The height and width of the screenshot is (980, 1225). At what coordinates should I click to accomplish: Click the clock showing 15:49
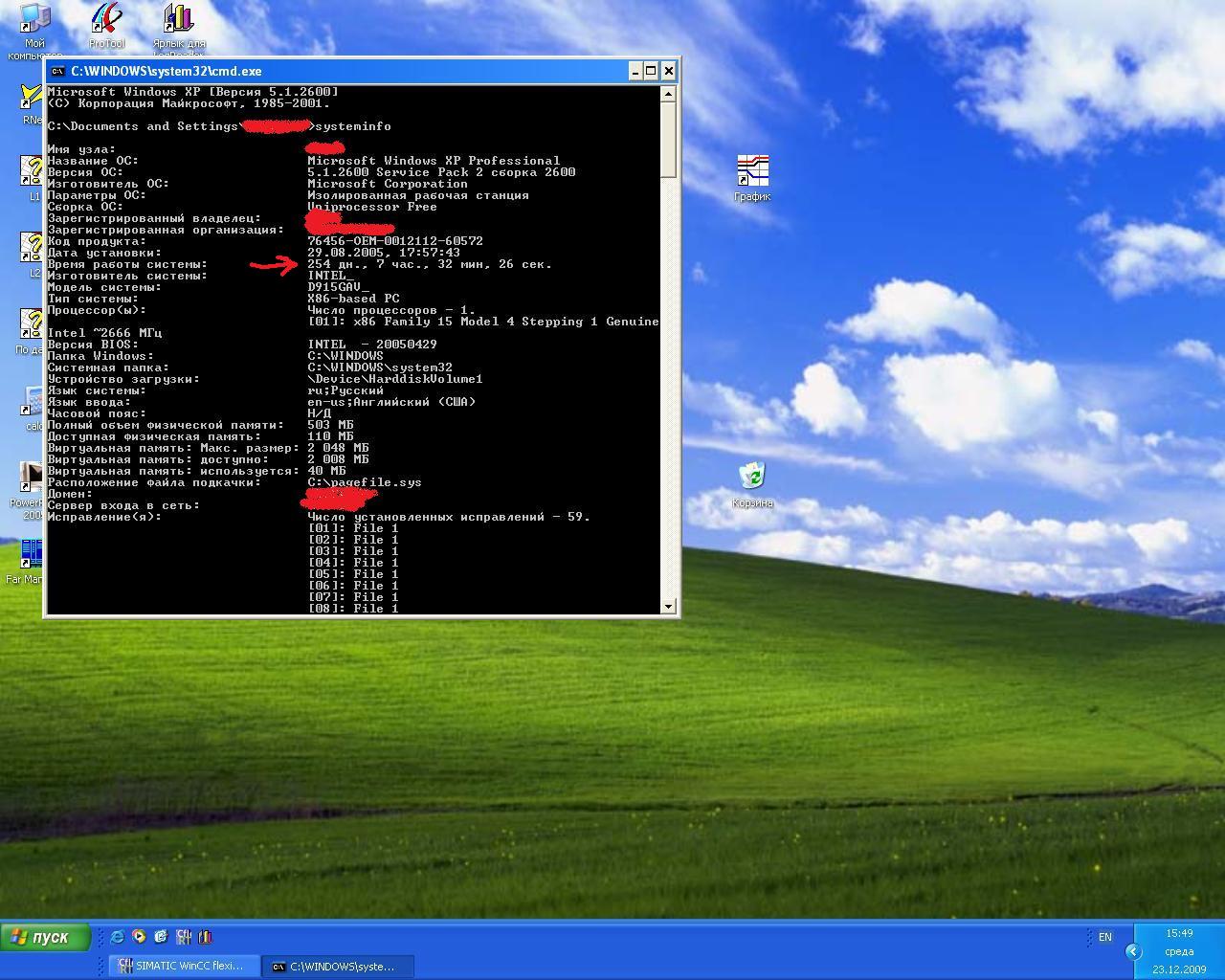[1179, 933]
